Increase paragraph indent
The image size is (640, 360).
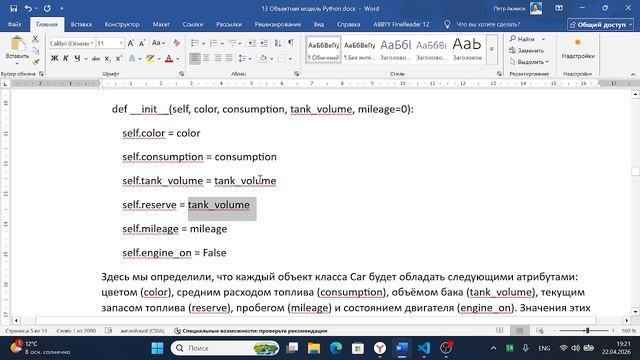click(264, 43)
